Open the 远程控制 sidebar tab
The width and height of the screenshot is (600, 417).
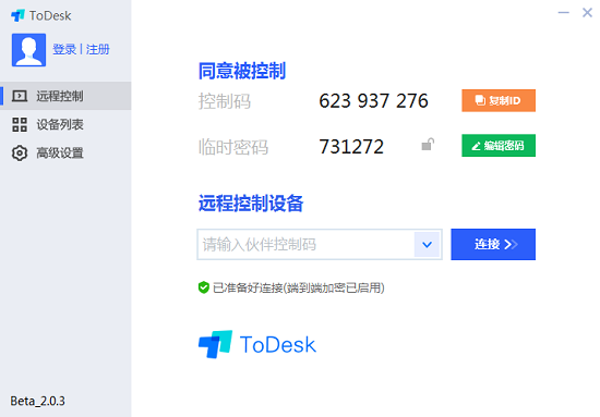click(60, 96)
